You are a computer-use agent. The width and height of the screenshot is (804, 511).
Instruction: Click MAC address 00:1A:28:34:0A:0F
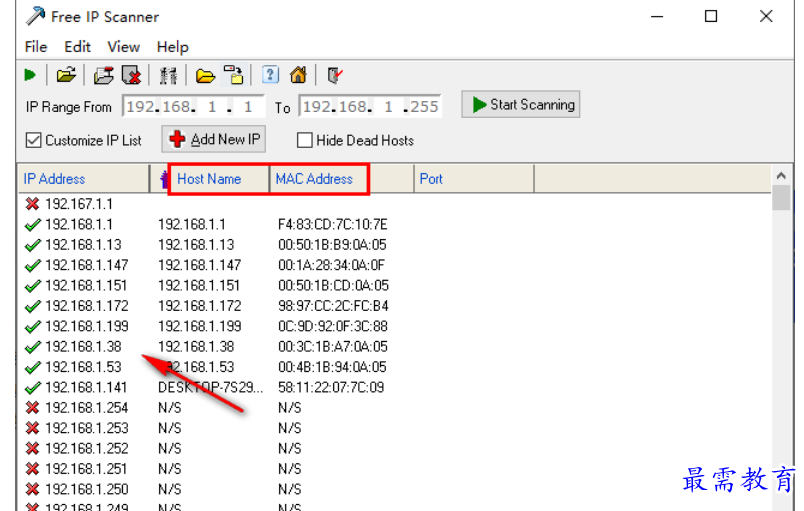tap(331, 265)
